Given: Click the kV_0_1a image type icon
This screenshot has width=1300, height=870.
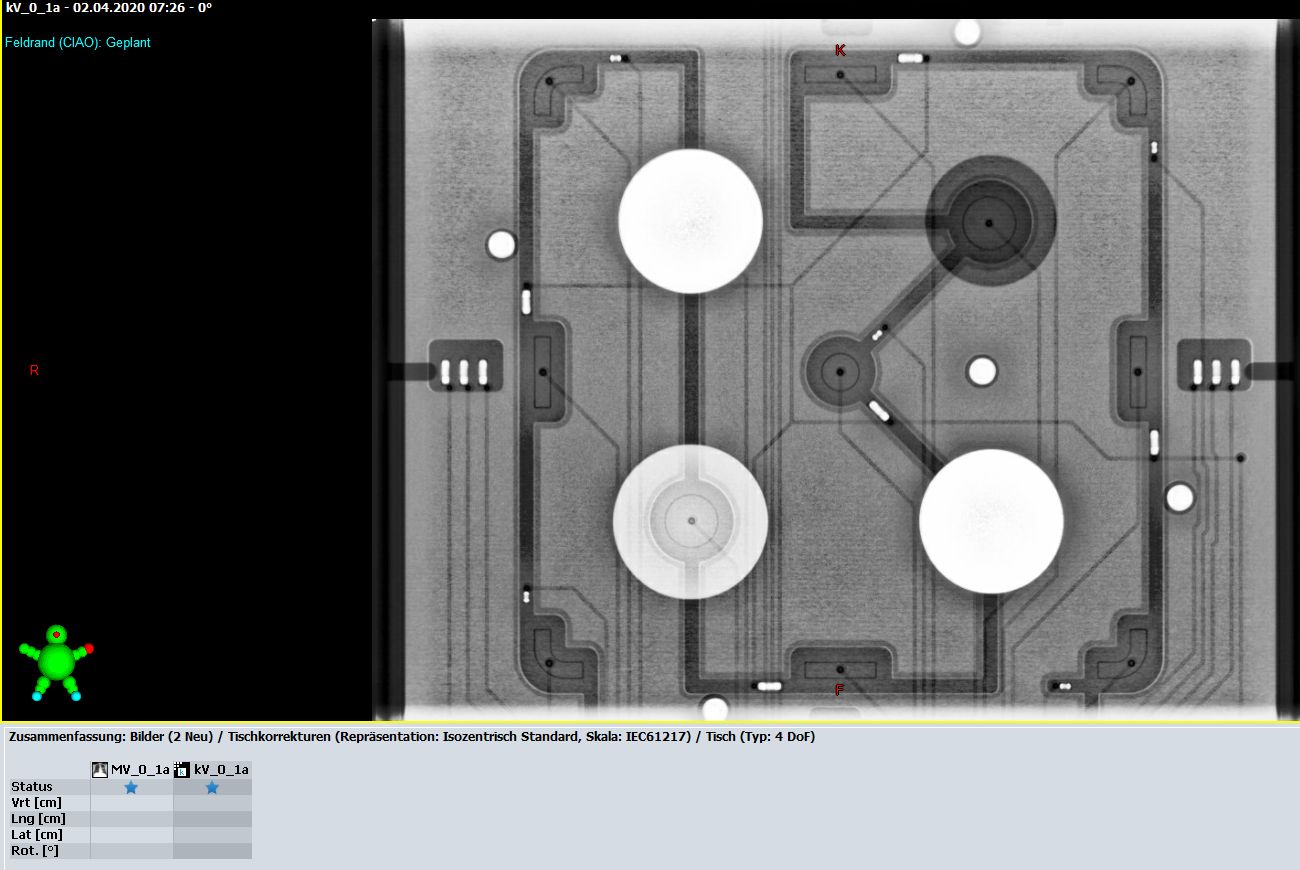Looking at the screenshot, I should [x=182, y=770].
